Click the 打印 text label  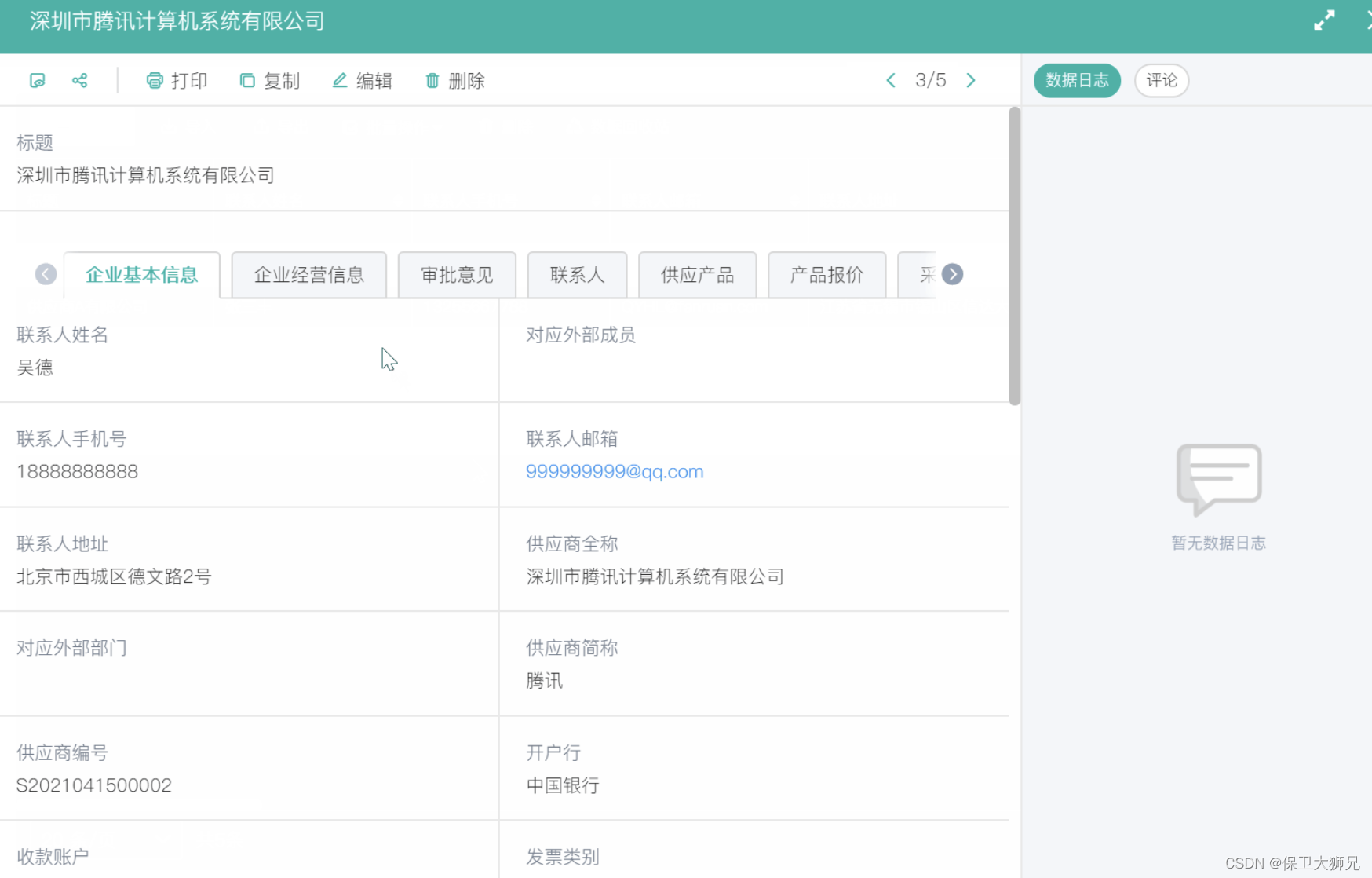(189, 81)
